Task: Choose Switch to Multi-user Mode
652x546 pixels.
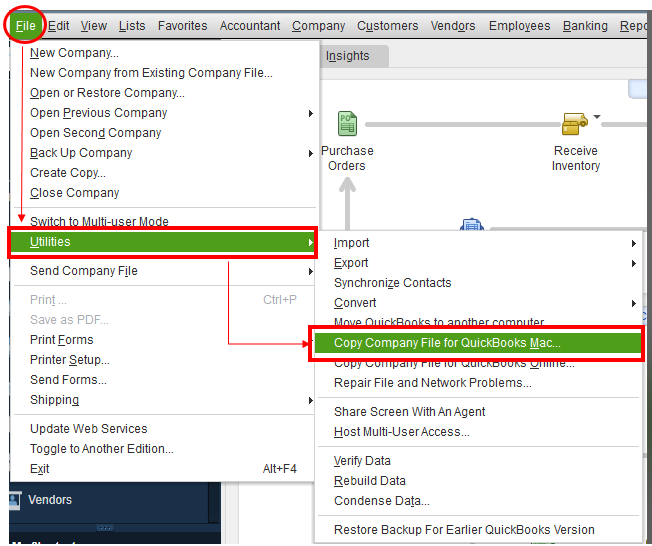Action: (x=99, y=222)
